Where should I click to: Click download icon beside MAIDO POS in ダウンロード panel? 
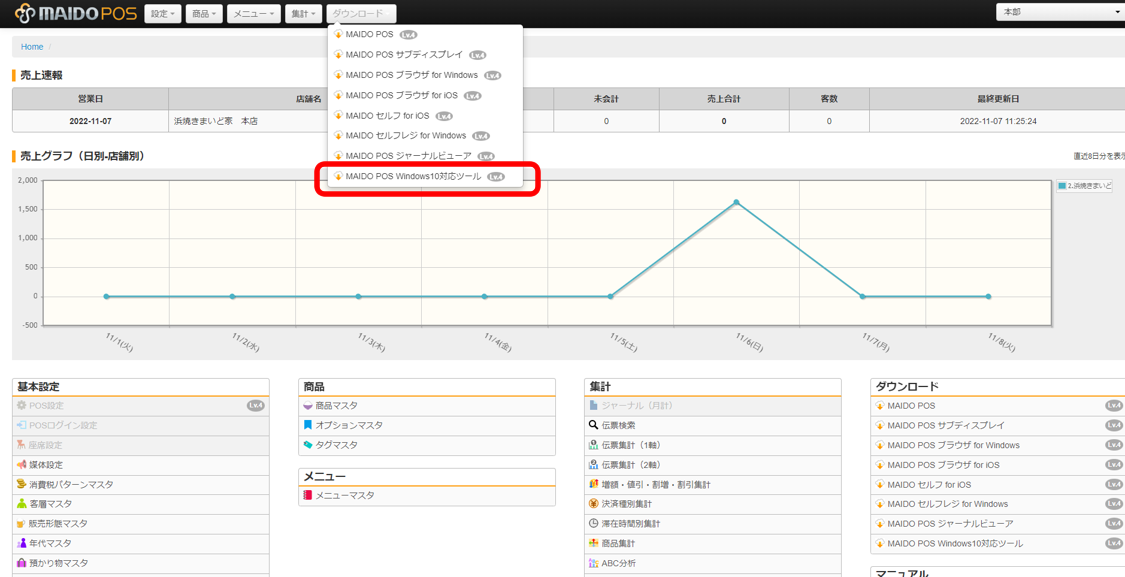click(880, 405)
